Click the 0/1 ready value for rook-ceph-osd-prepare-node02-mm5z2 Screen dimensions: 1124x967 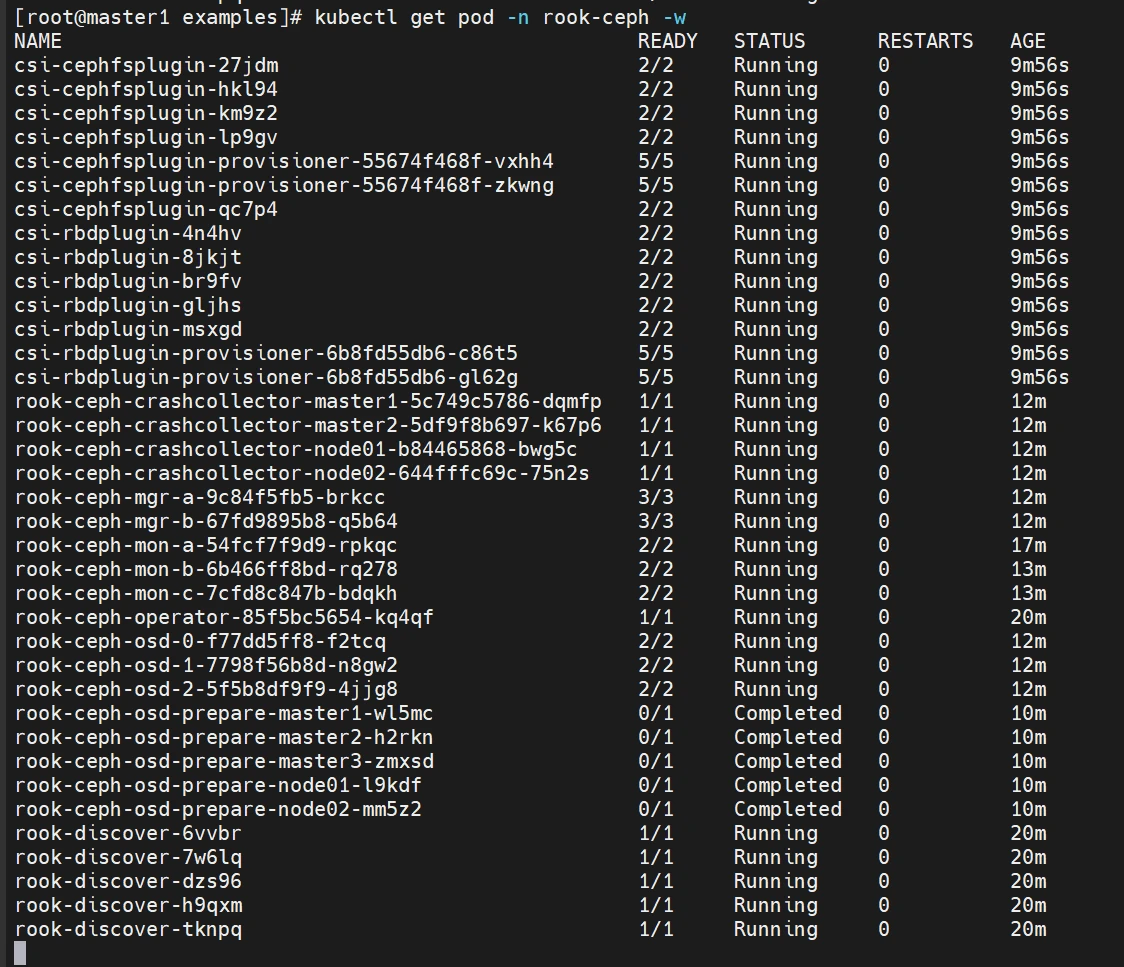point(655,810)
